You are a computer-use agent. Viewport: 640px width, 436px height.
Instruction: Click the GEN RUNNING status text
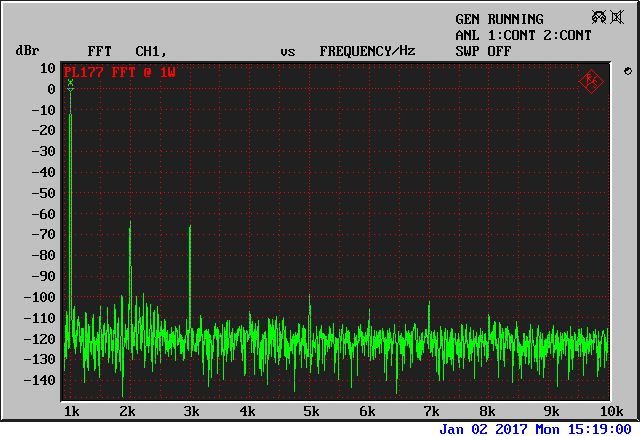pyautogui.click(x=499, y=19)
